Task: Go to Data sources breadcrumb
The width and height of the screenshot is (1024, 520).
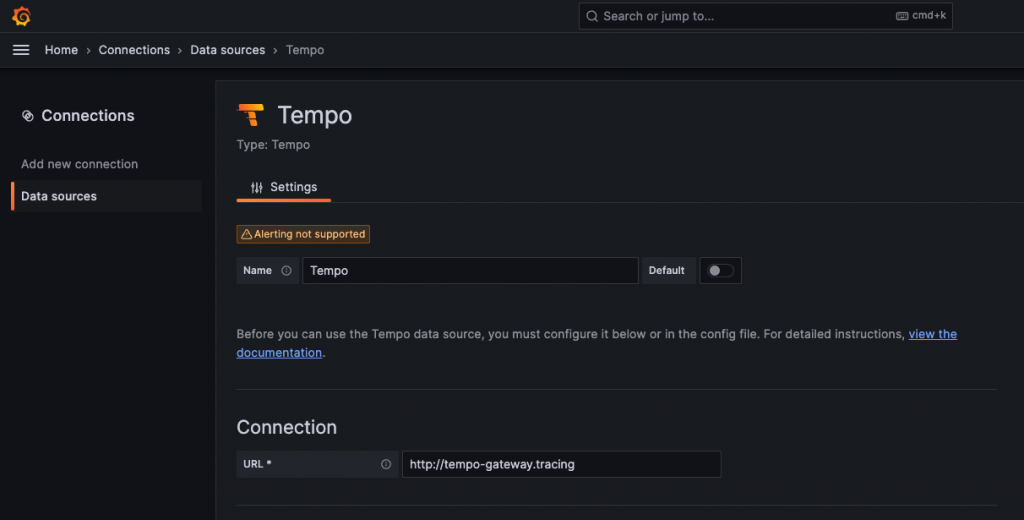Action: tap(227, 50)
